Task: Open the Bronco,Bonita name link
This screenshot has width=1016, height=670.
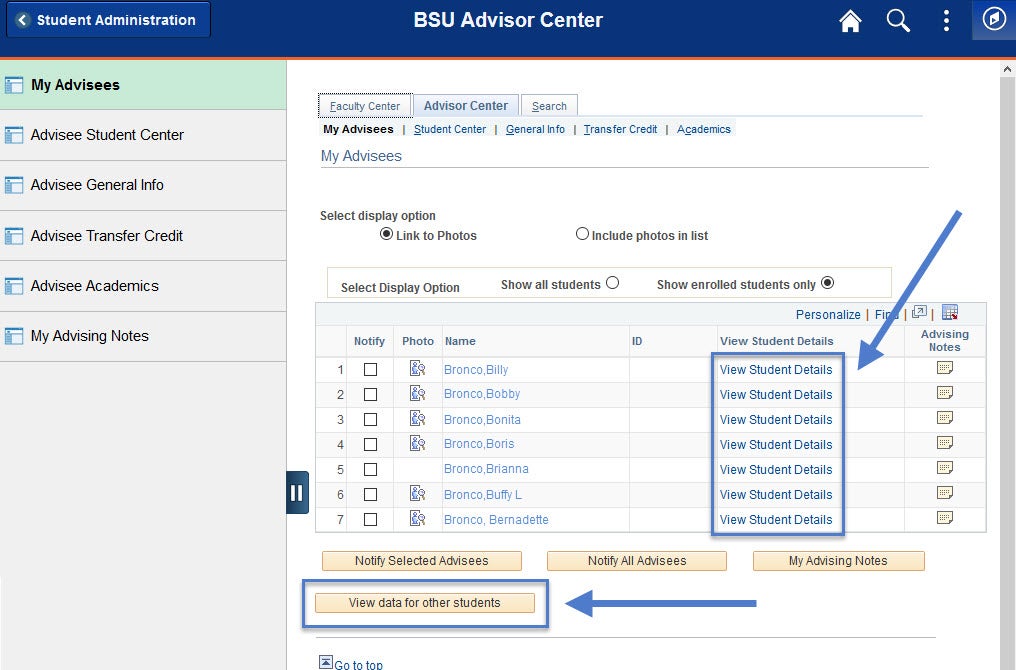Action: click(482, 420)
